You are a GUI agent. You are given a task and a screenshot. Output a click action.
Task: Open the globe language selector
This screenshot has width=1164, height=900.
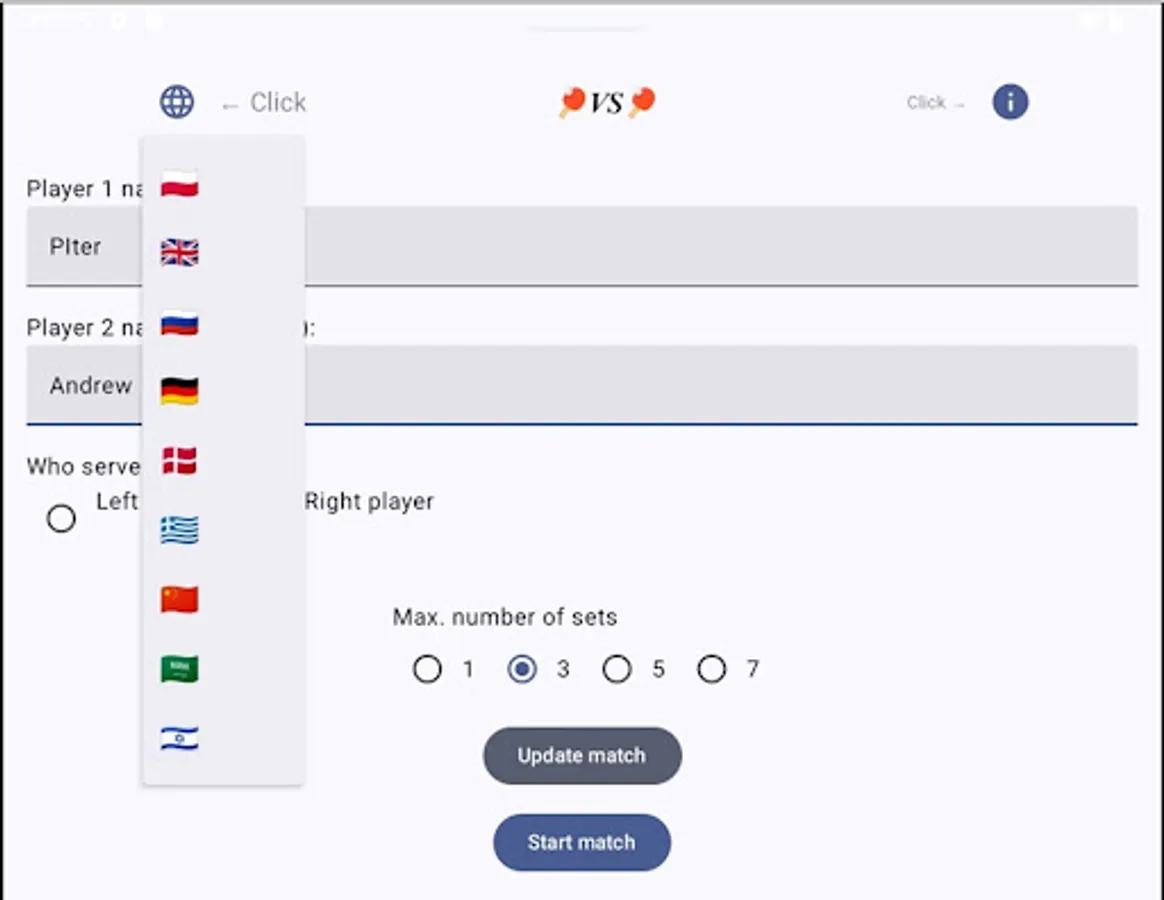point(176,101)
